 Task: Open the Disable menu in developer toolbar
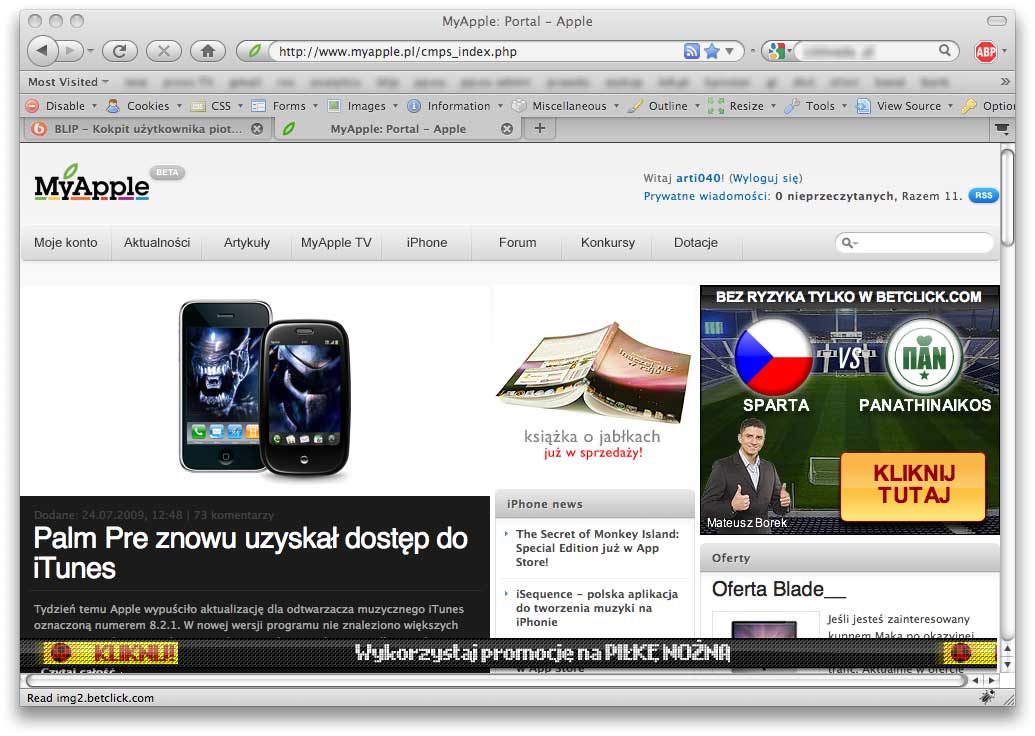pos(61,106)
